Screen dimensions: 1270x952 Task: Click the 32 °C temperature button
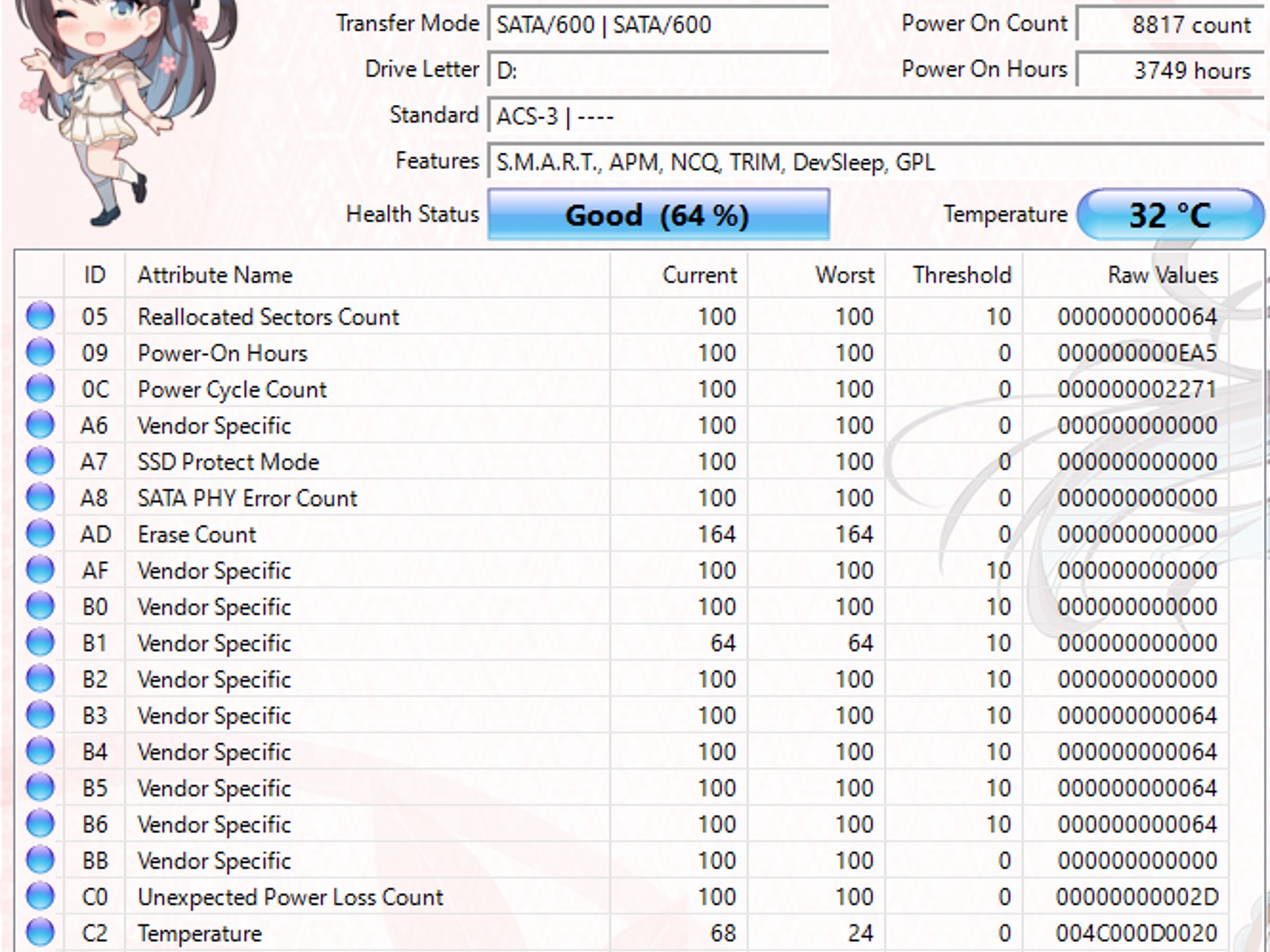point(1170,214)
